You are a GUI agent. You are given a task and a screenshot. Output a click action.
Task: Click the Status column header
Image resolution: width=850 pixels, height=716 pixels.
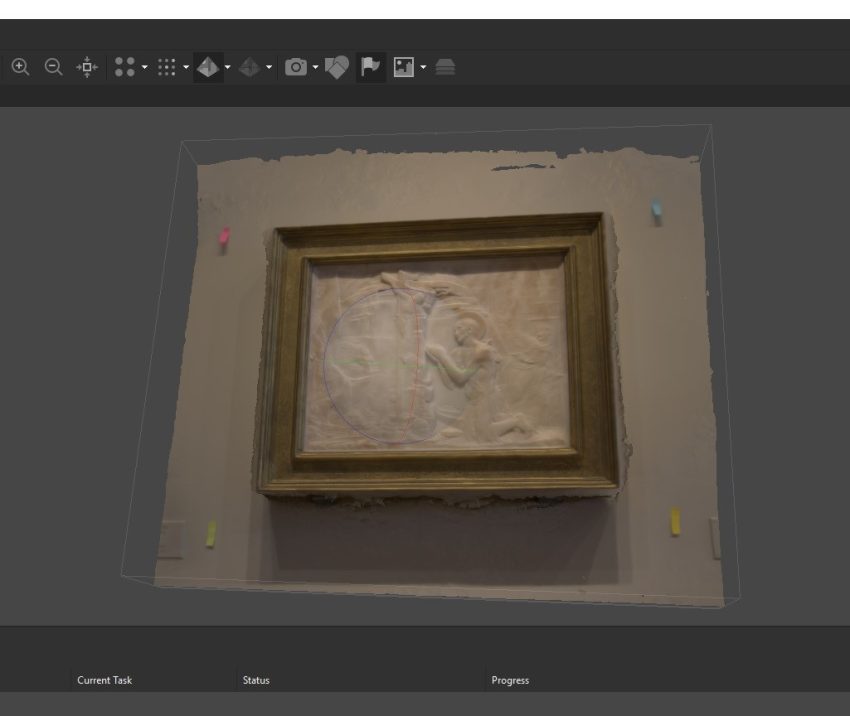tap(256, 680)
